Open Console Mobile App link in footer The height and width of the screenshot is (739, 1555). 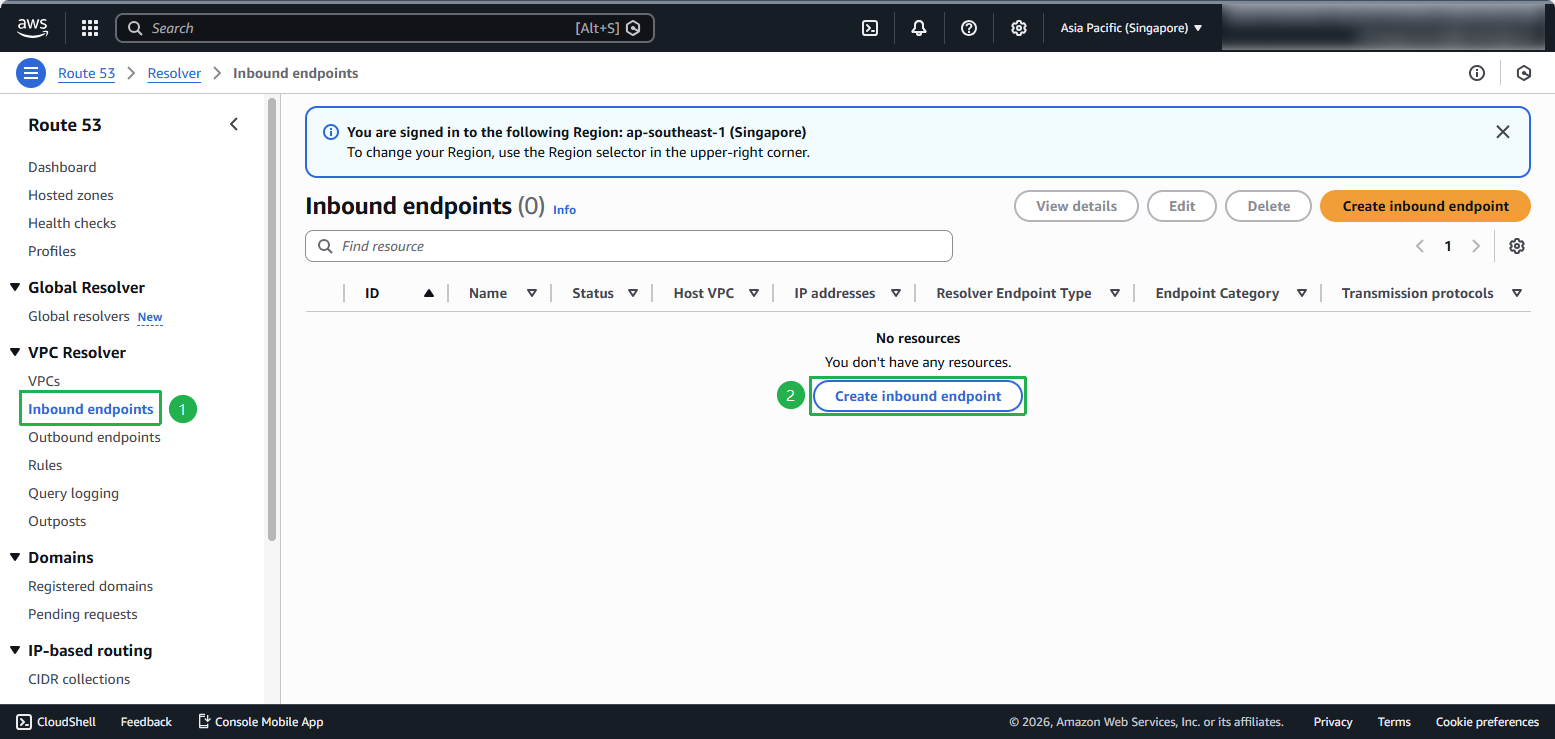pyautogui.click(x=260, y=722)
